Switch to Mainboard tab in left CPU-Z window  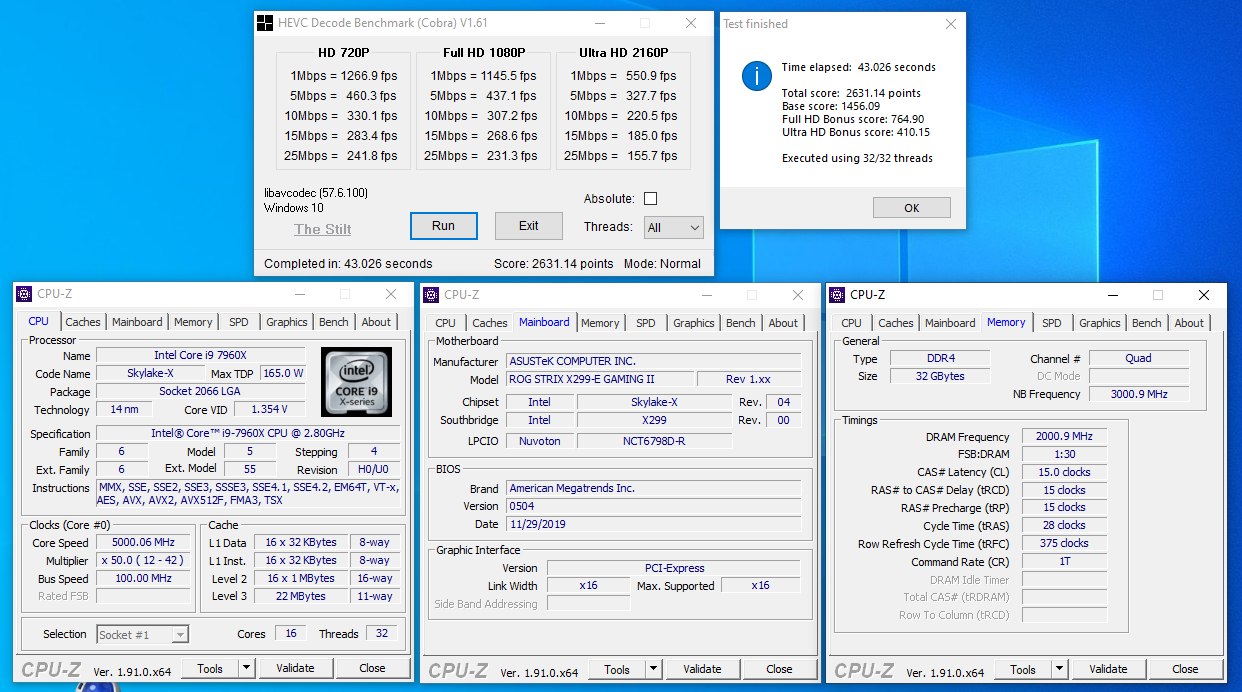[137, 322]
